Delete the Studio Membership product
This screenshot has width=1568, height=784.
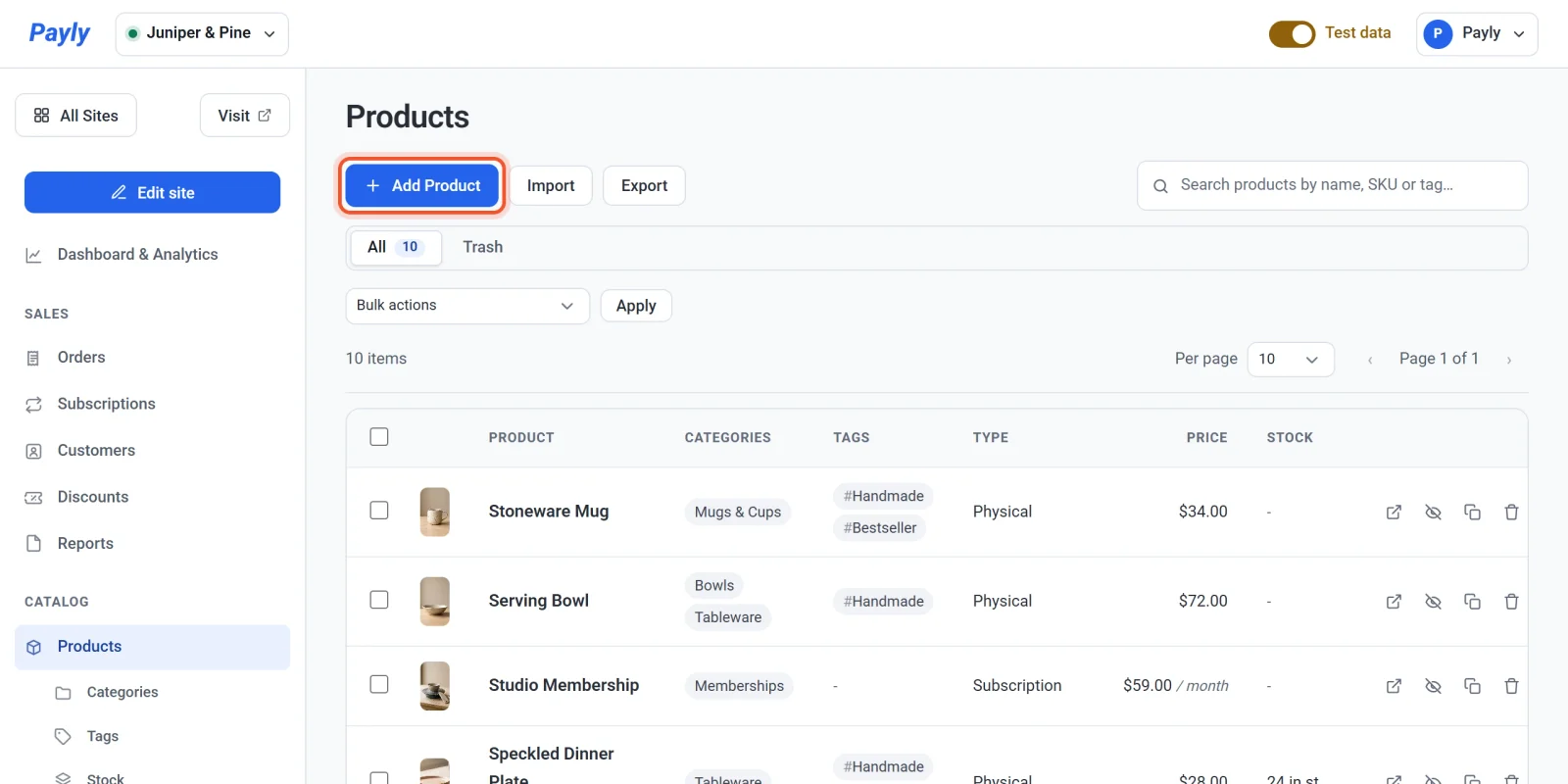point(1511,686)
